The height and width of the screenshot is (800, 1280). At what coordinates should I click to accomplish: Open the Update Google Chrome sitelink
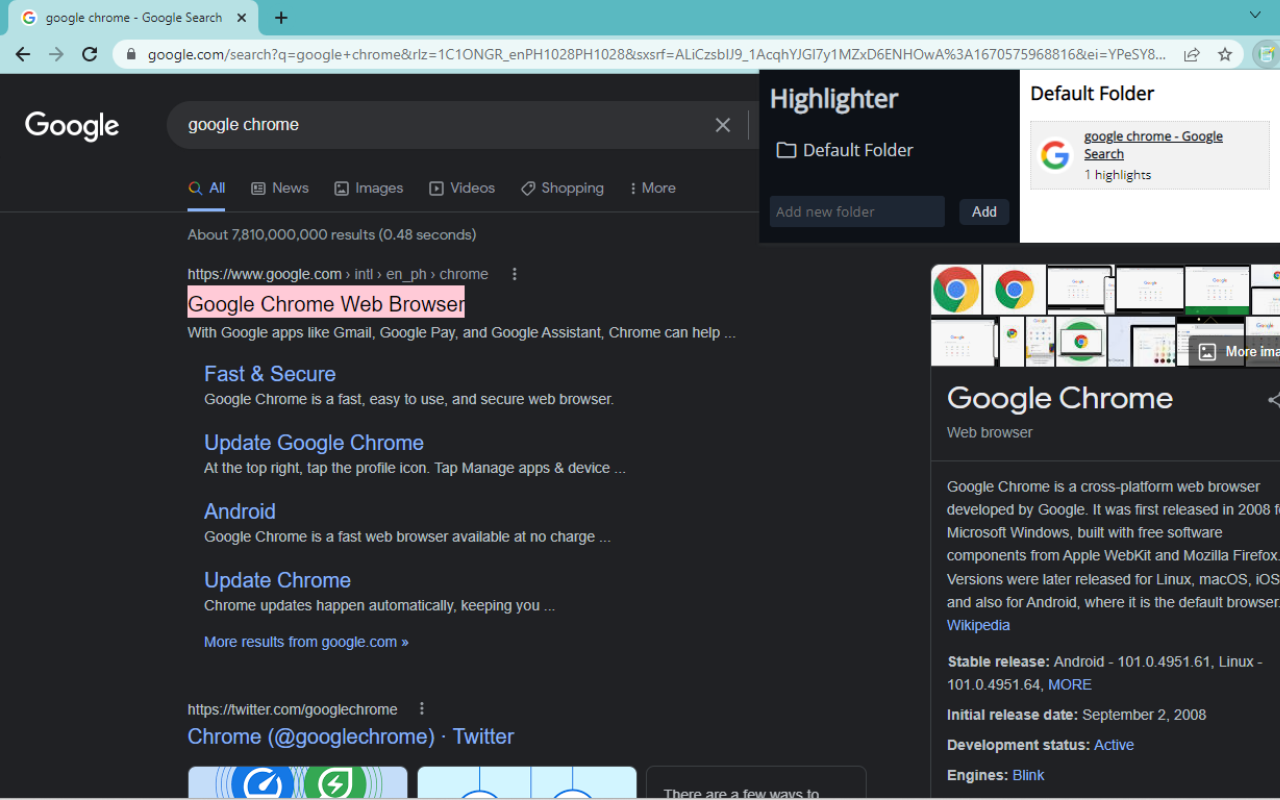[314, 443]
